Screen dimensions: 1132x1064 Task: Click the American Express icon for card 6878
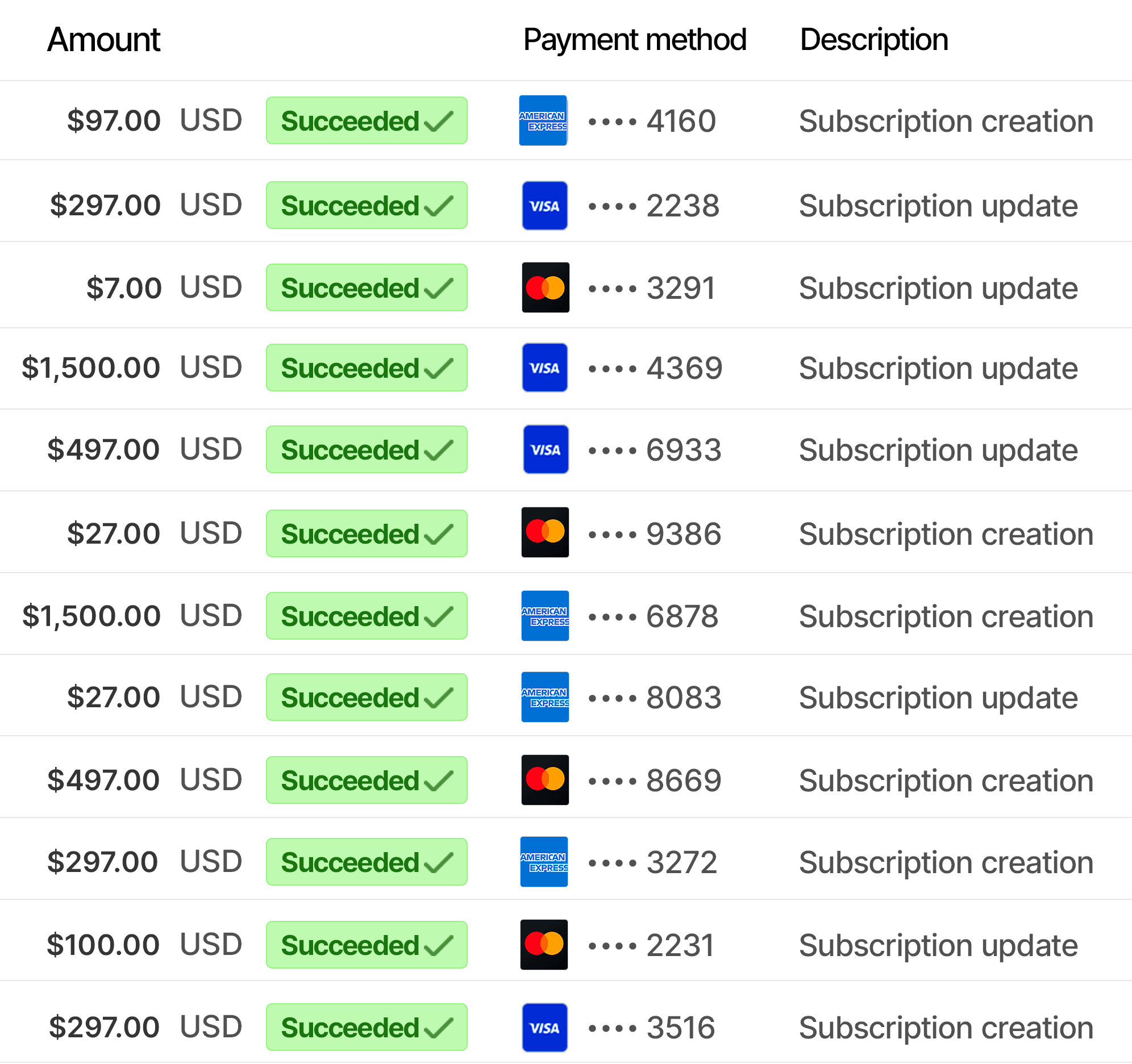[x=544, y=616]
